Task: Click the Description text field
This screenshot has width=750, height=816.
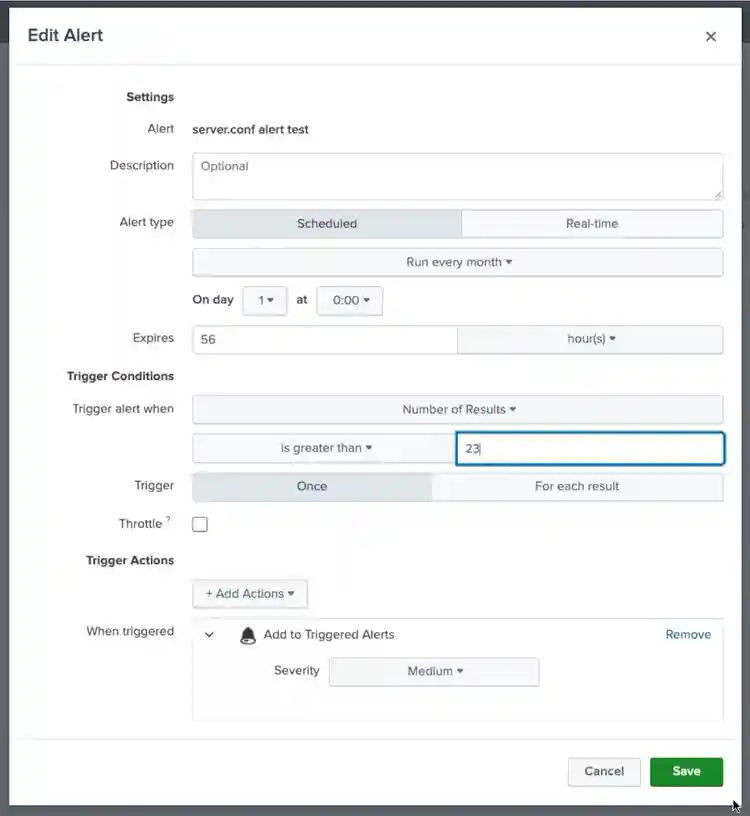Action: click(x=457, y=176)
